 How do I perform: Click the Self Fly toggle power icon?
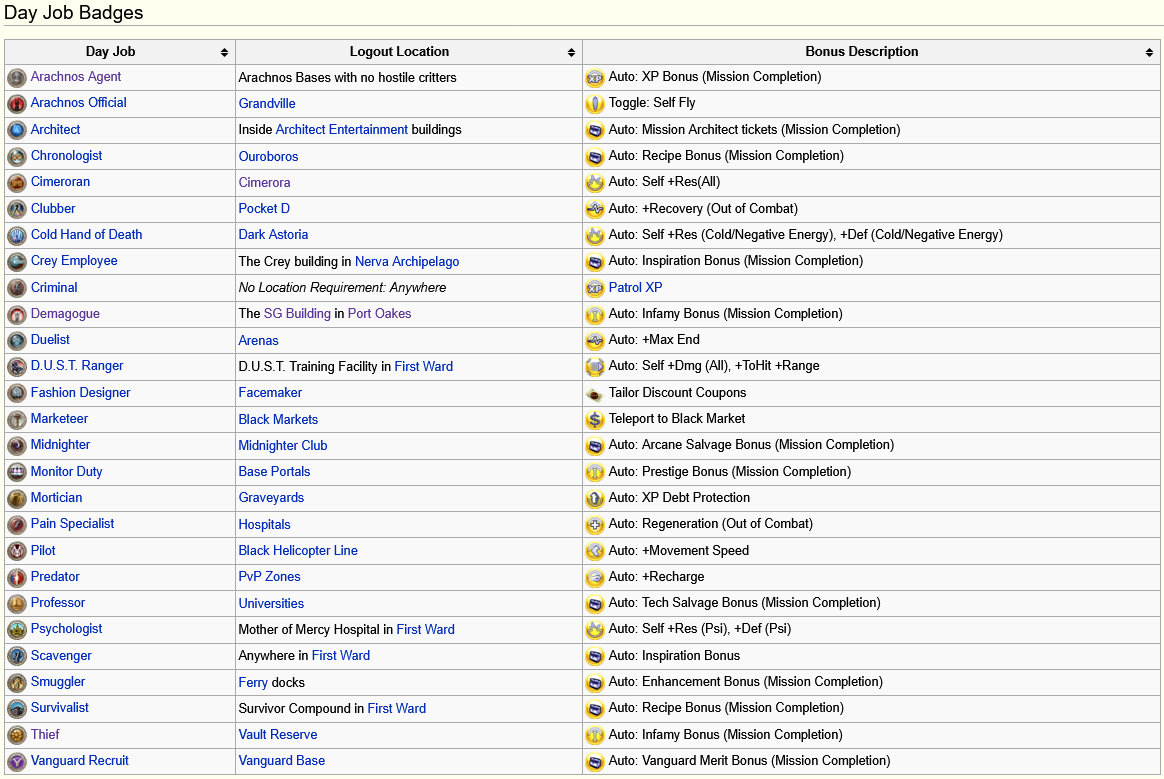coord(595,104)
